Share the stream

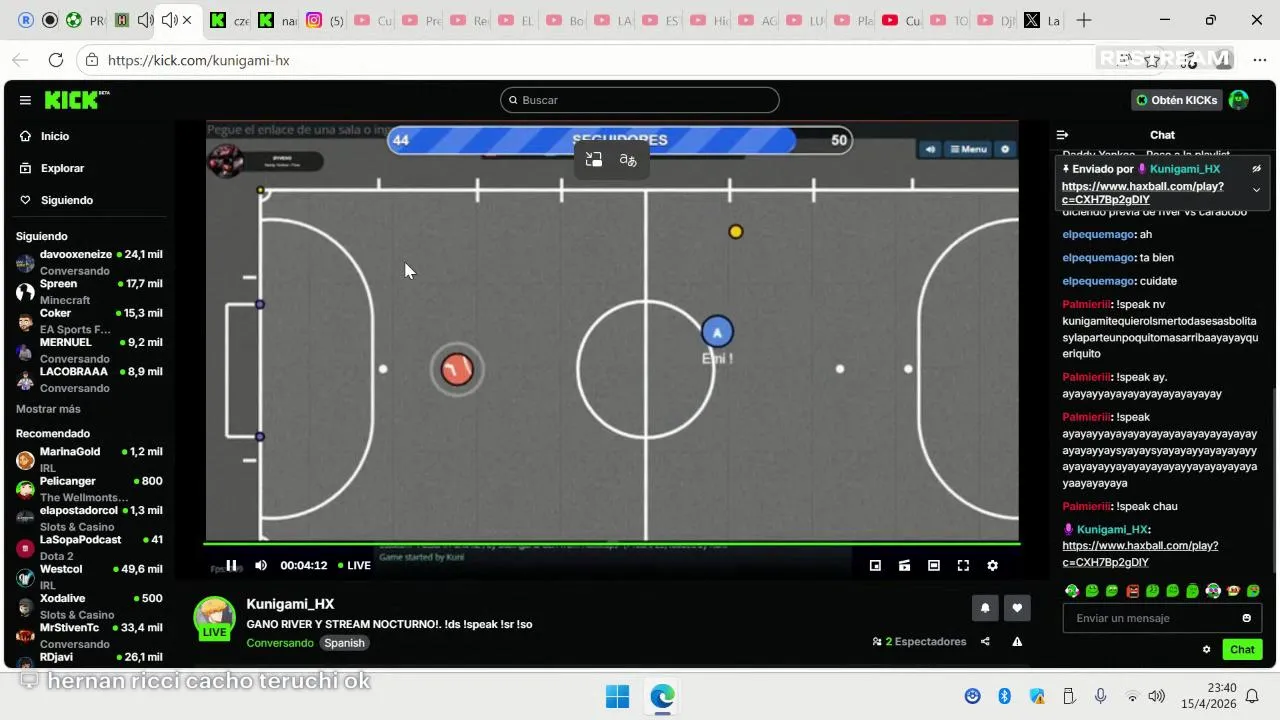[985, 642]
